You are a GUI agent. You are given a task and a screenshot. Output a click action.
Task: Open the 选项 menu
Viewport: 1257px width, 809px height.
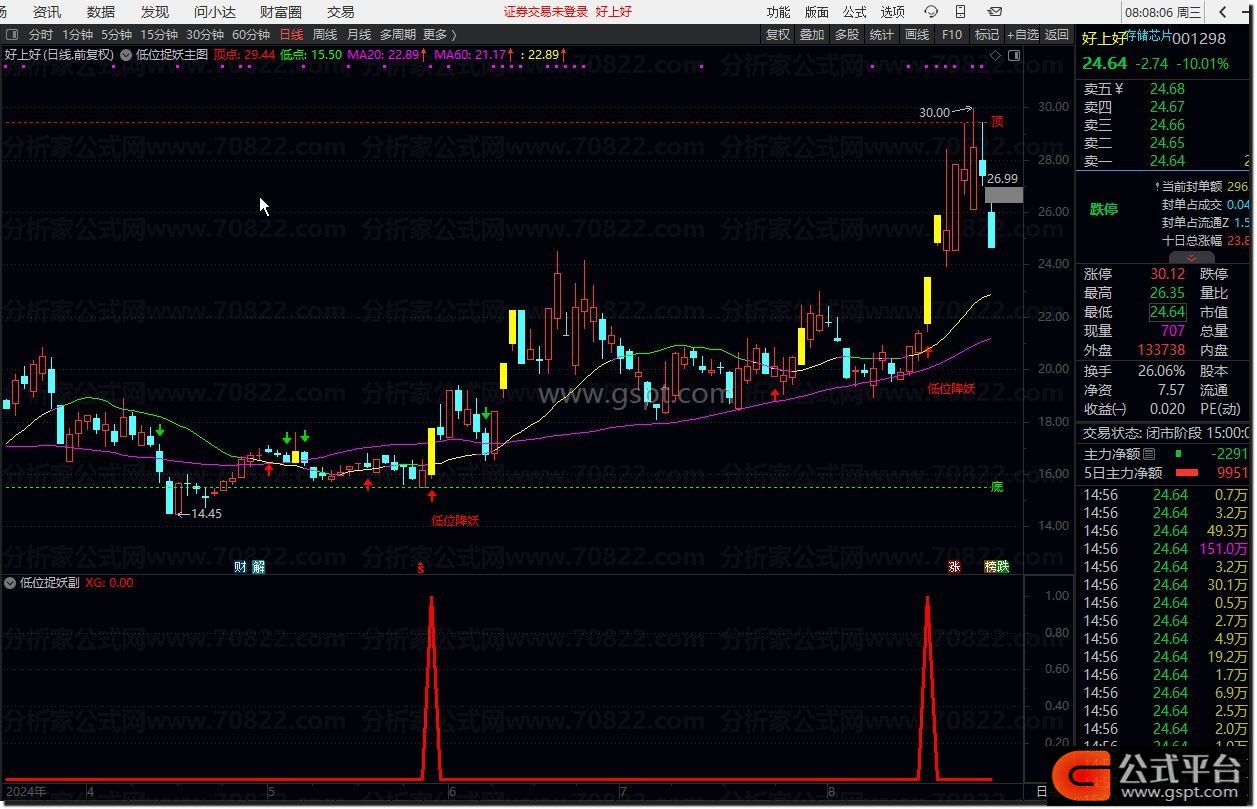click(x=892, y=12)
